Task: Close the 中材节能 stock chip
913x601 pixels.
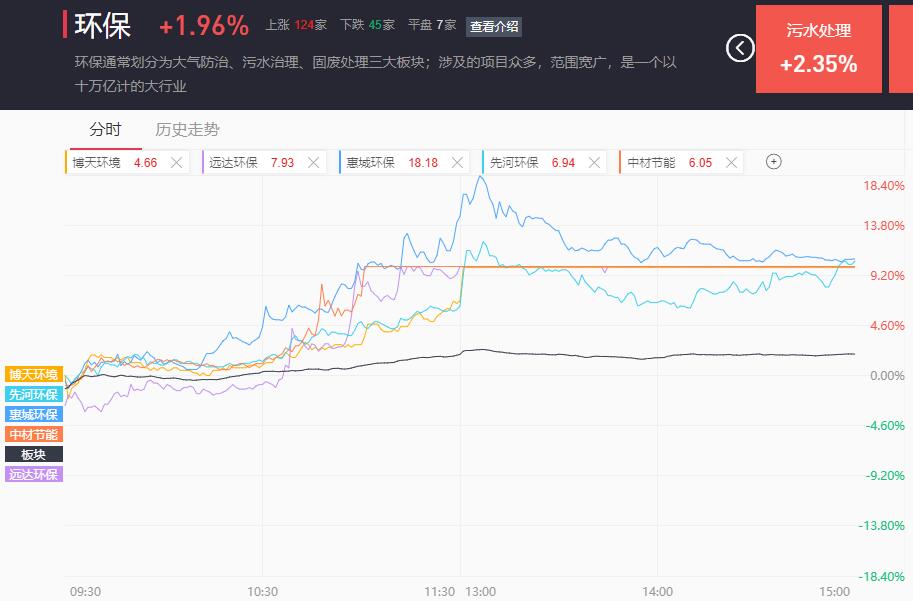Action: click(732, 162)
